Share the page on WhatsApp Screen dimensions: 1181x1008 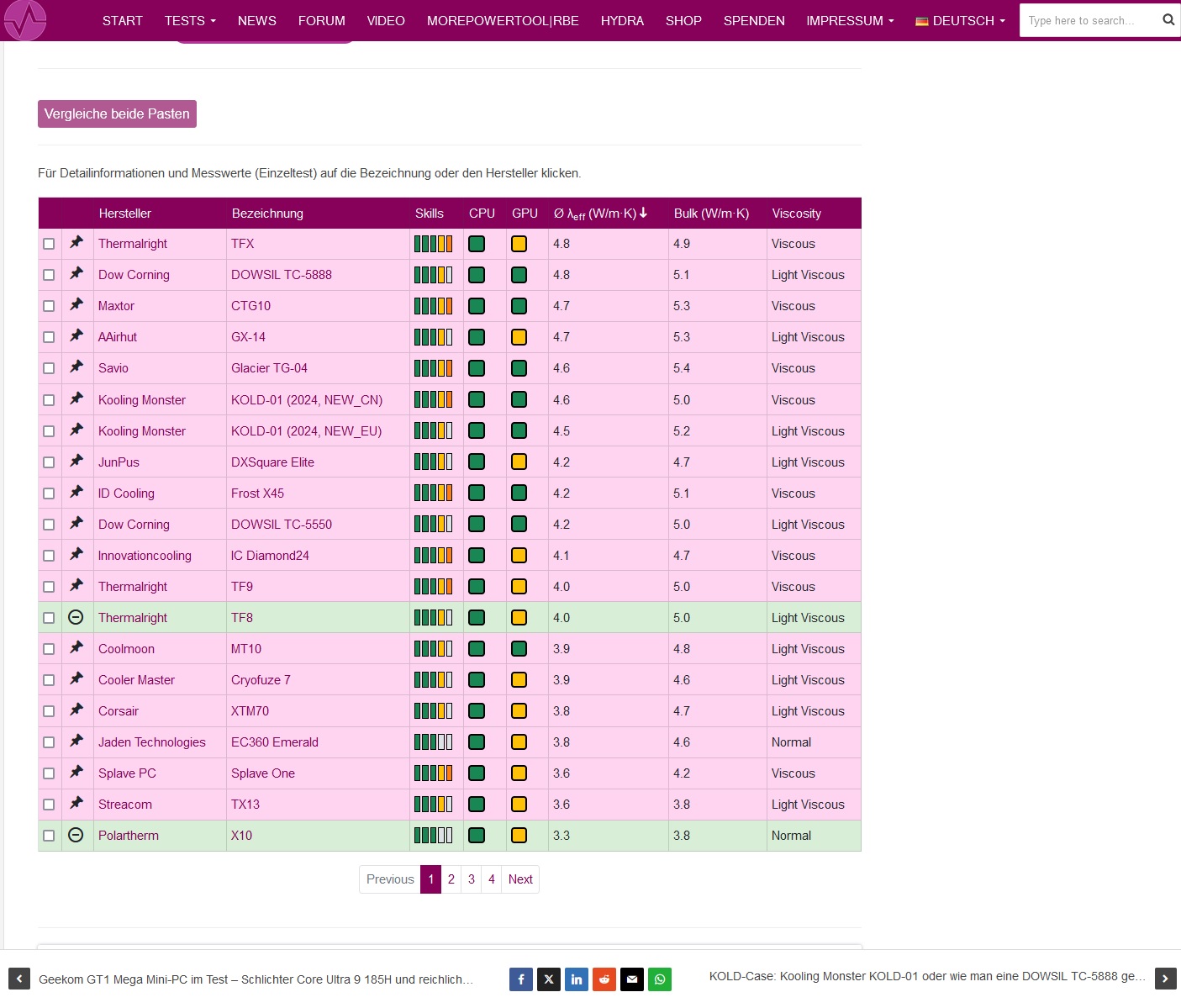coord(660,979)
